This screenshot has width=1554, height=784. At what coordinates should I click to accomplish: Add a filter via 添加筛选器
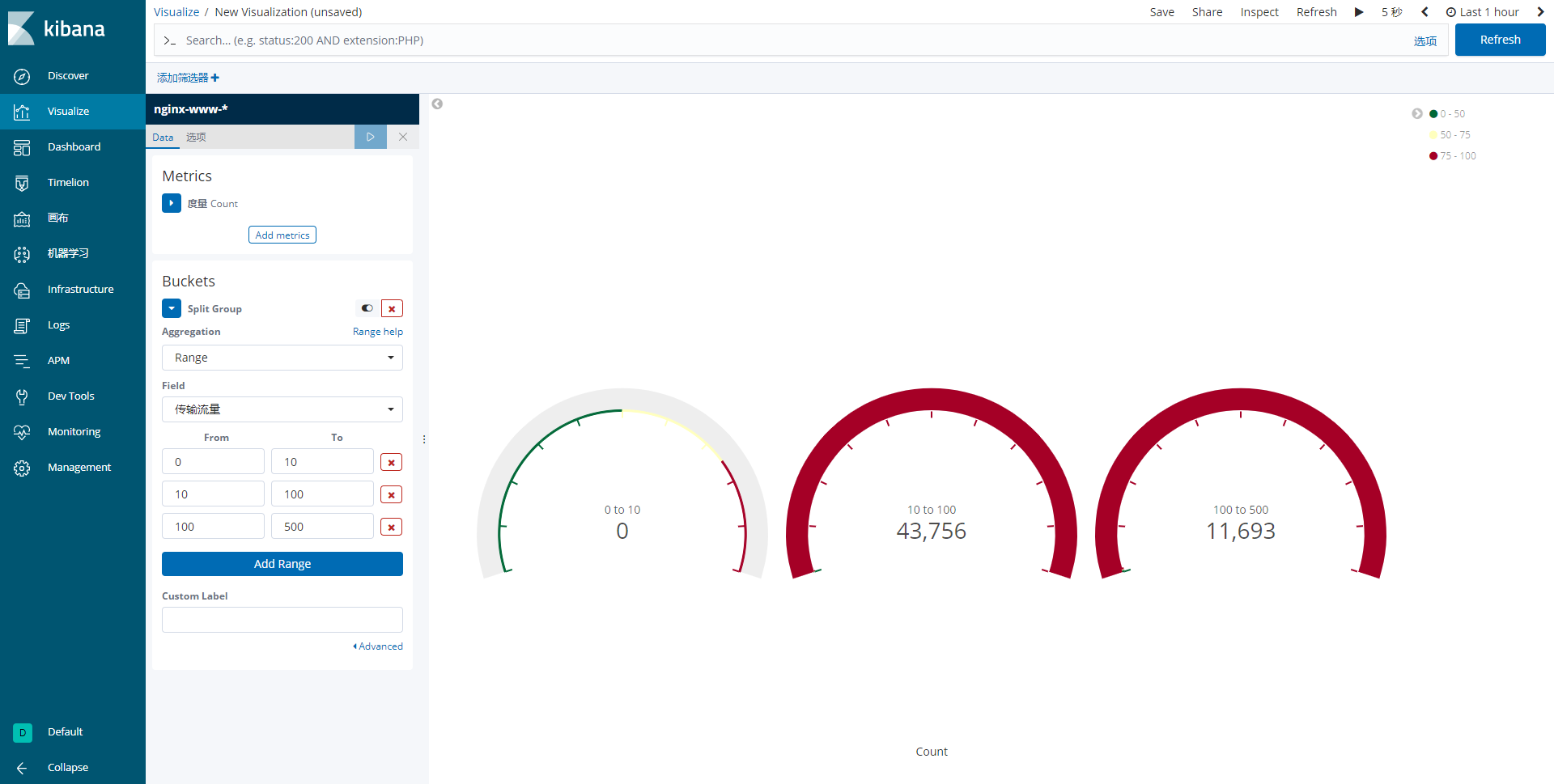[188, 78]
